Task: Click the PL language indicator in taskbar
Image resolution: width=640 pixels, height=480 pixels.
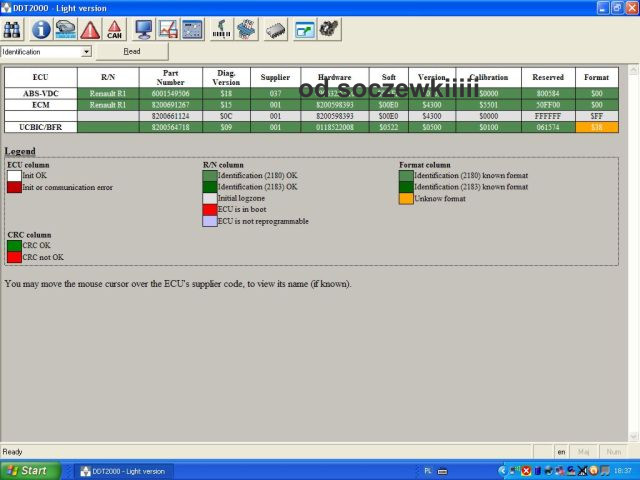Action: (427, 471)
